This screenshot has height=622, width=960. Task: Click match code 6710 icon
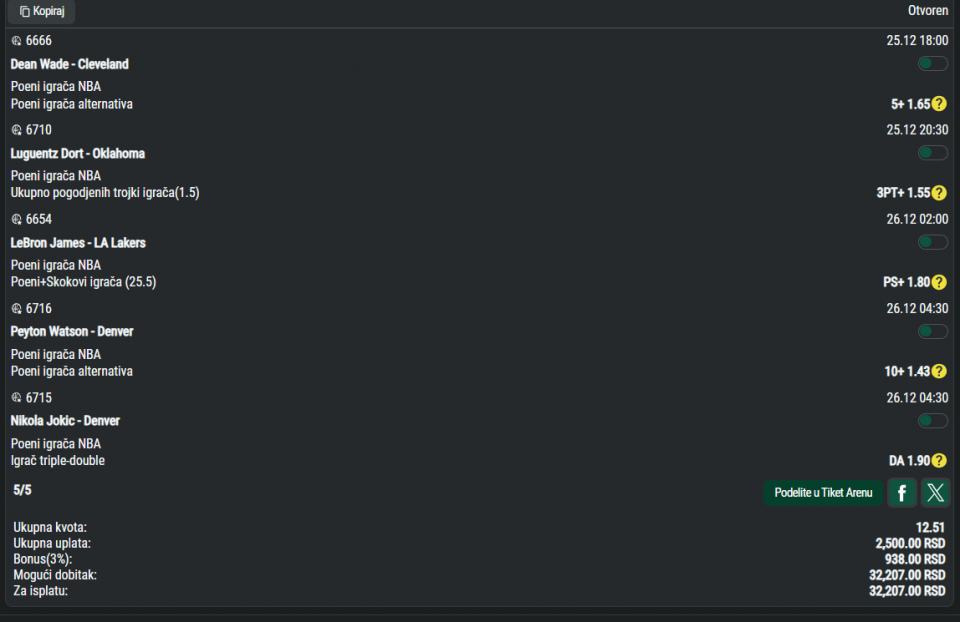[16, 130]
